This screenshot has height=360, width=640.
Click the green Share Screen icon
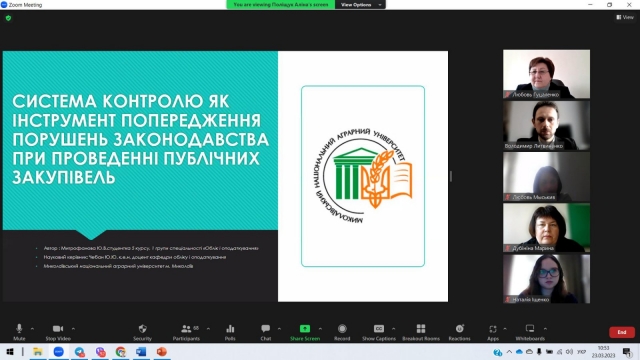(305, 329)
